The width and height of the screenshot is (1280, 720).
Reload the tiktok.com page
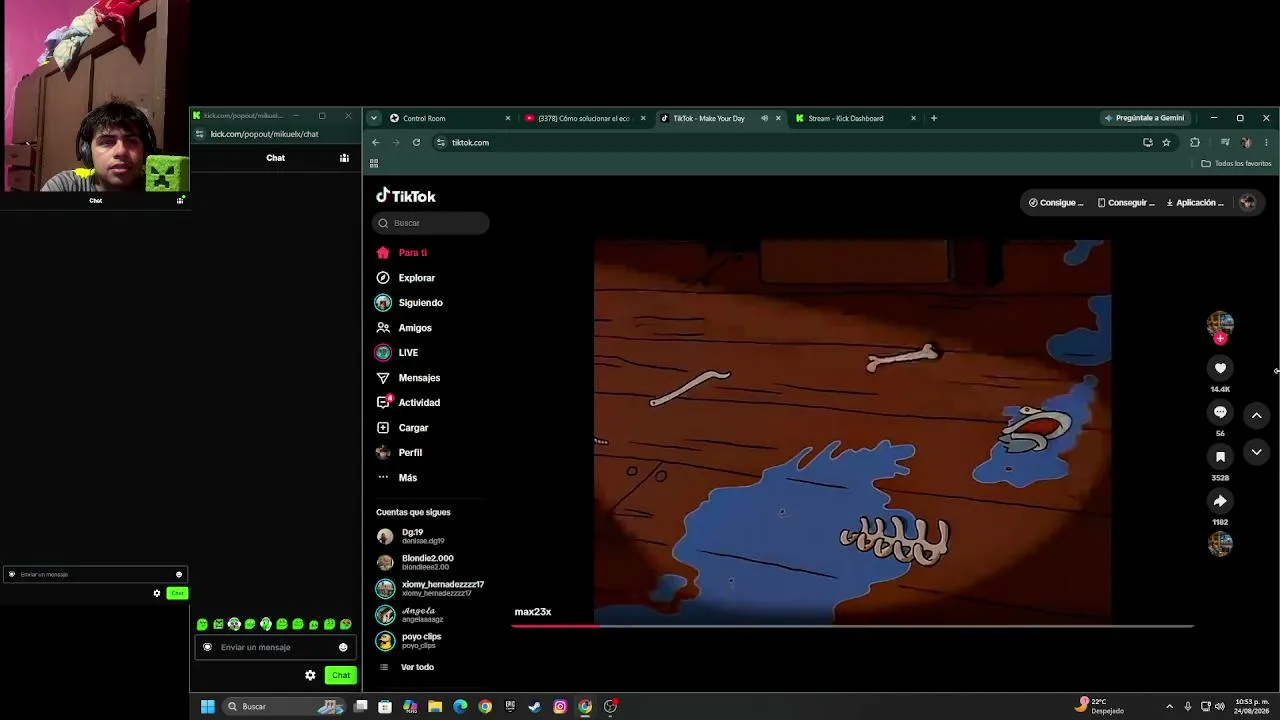click(x=416, y=142)
